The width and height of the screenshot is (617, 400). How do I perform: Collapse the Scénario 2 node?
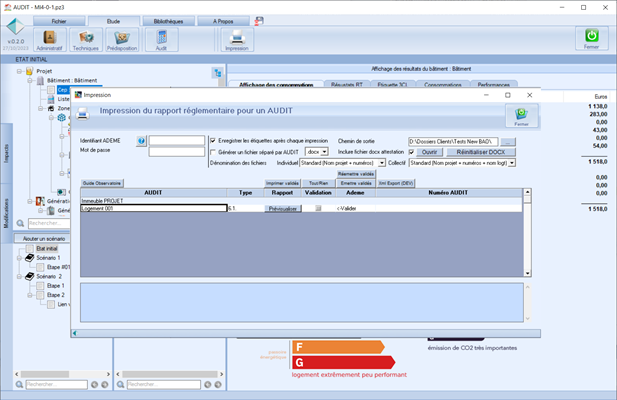[x=19, y=276]
